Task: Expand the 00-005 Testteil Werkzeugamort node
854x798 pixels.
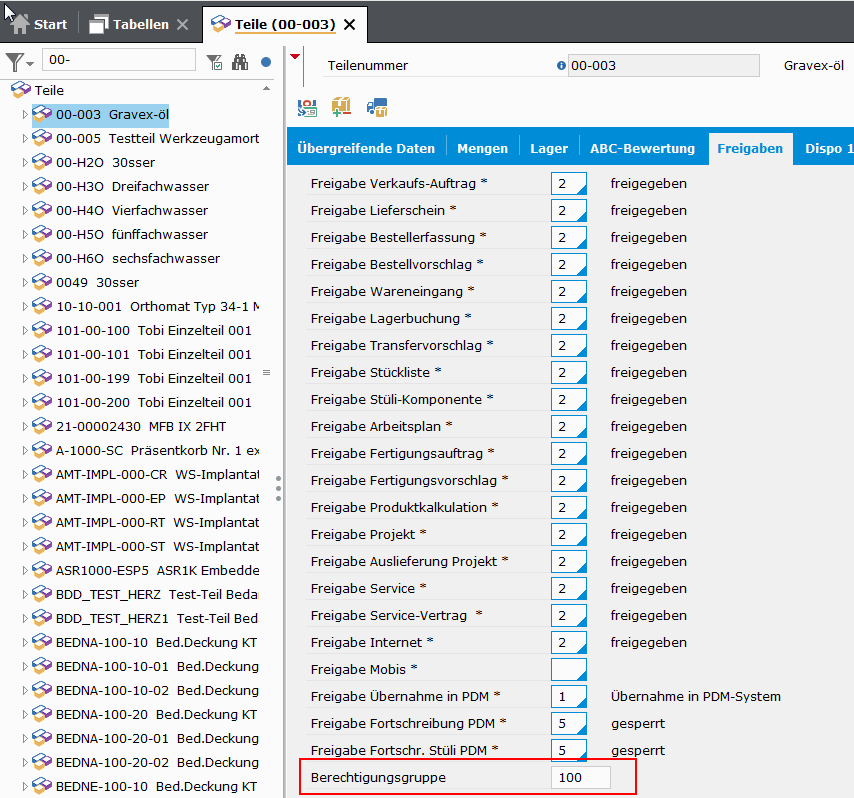Action: pyautogui.click(x=25, y=138)
